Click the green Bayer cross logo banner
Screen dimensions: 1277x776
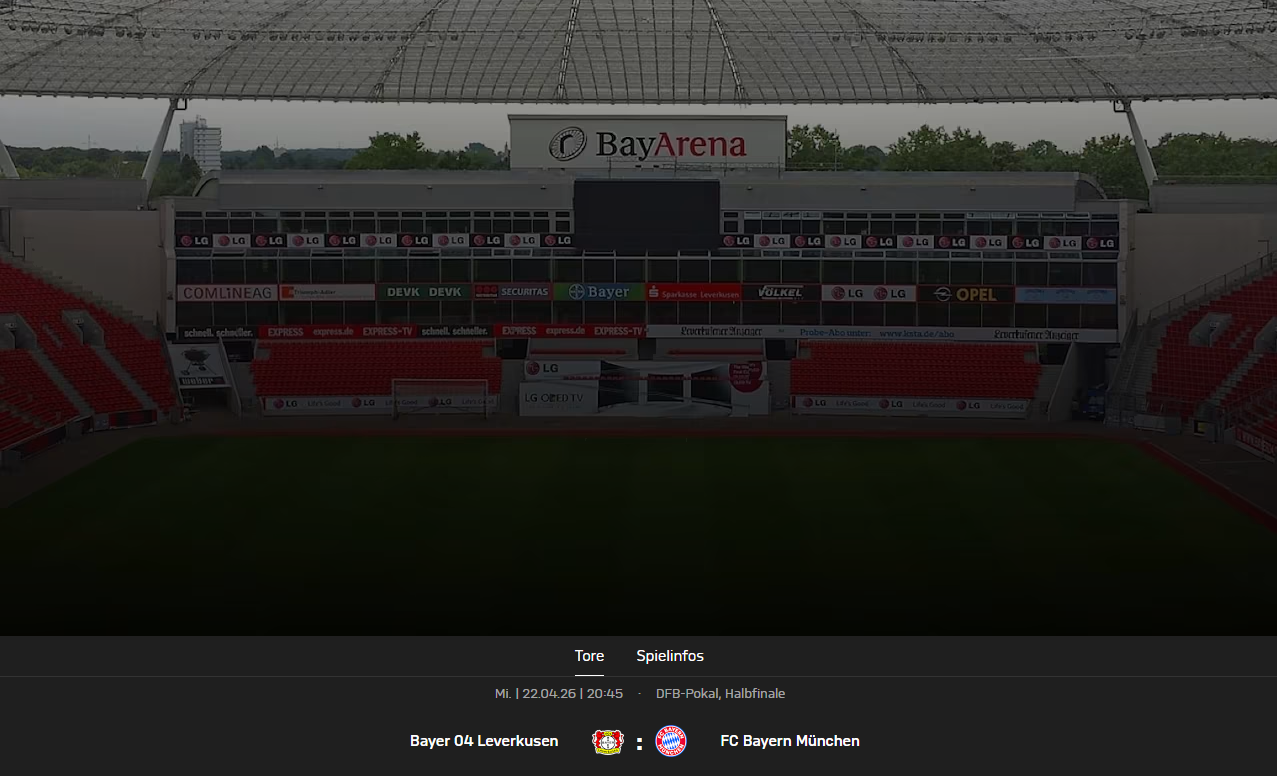pos(599,292)
